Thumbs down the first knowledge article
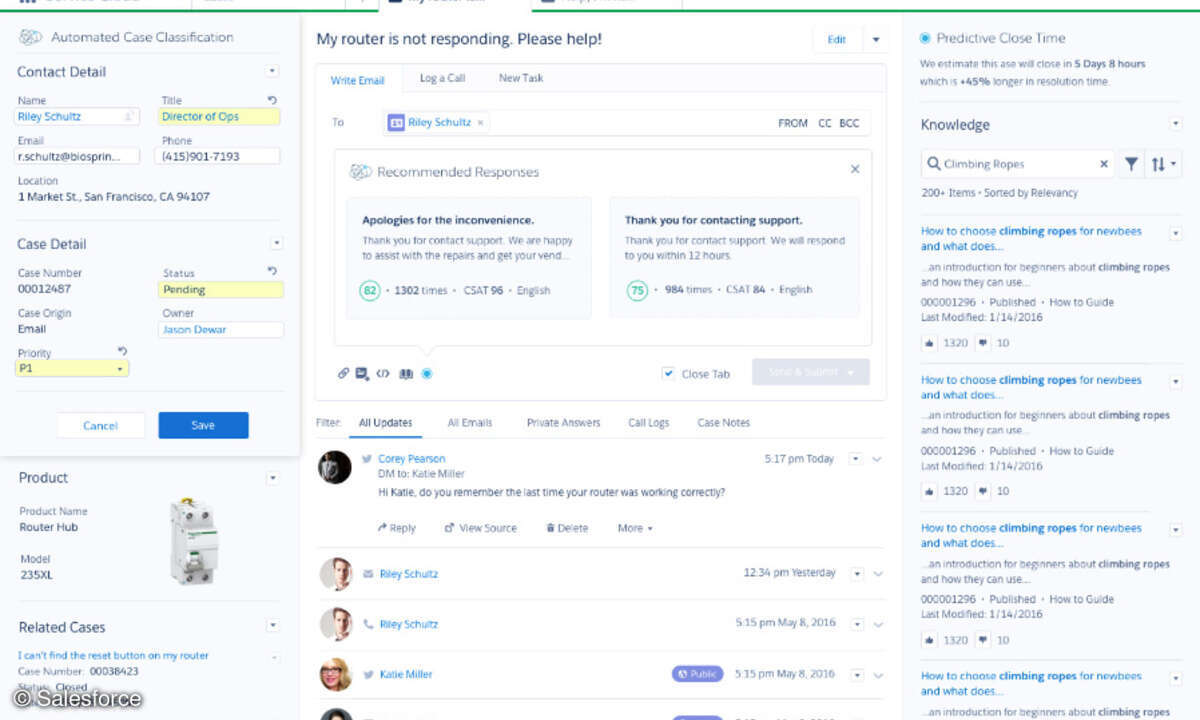This screenshot has width=1200, height=720. [x=982, y=342]
